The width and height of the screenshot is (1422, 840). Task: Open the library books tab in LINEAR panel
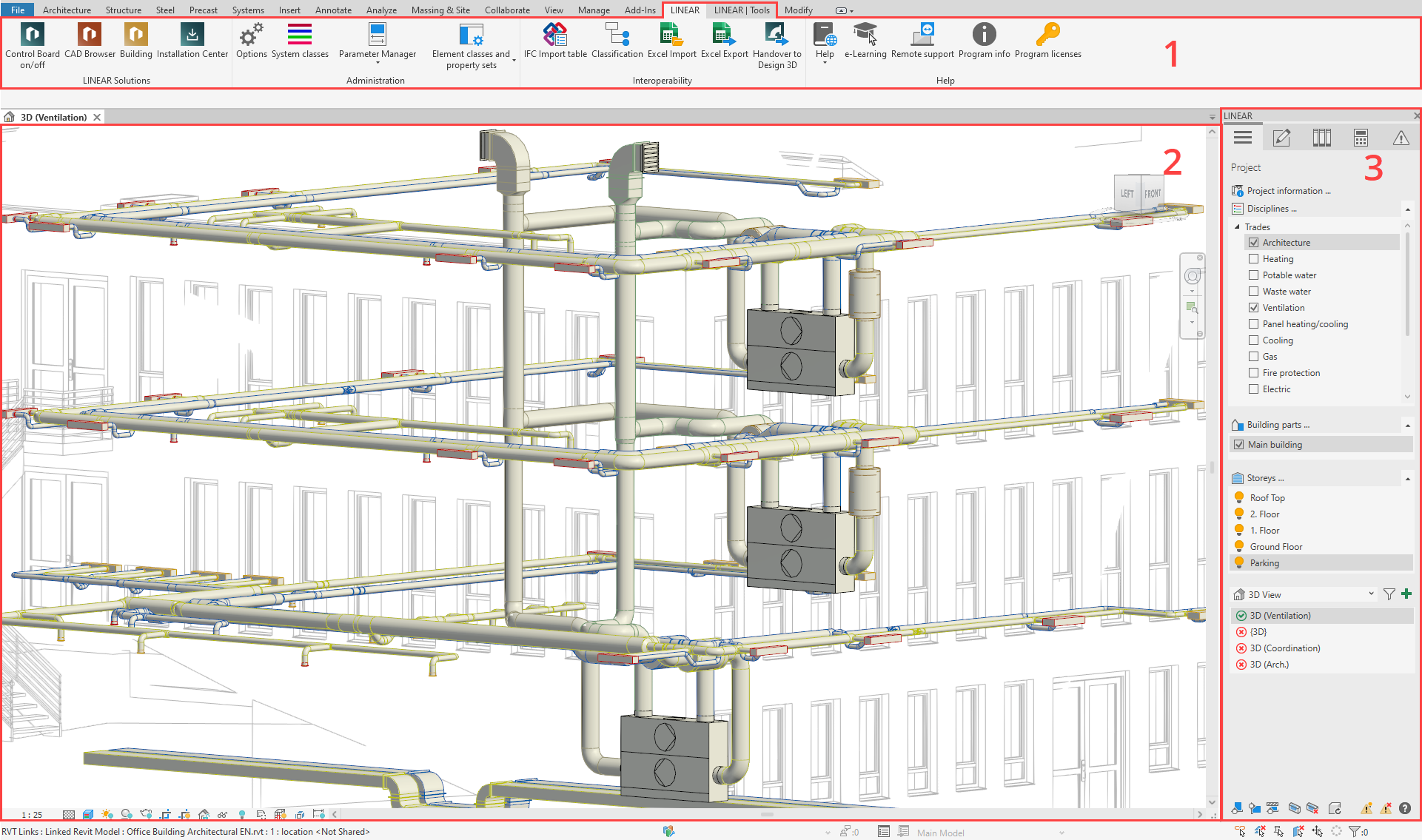[x=1321, y=138]
